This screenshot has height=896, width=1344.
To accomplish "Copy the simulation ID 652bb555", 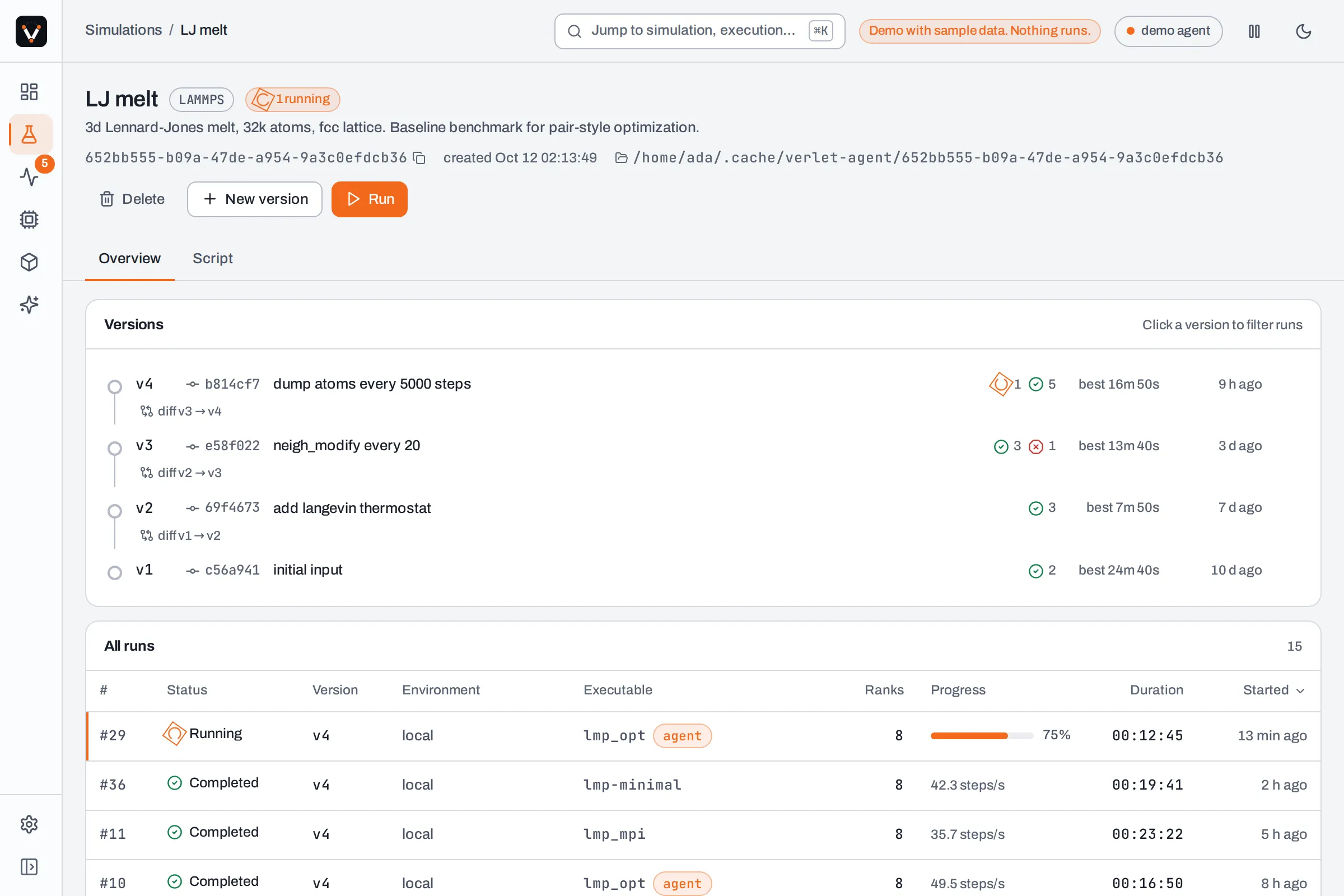I will [419, 158].
